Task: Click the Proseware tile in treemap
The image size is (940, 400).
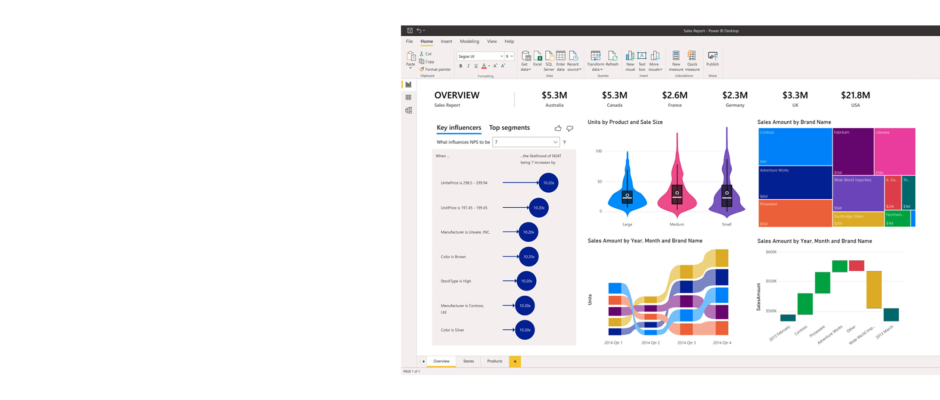Action: [795, 213]
